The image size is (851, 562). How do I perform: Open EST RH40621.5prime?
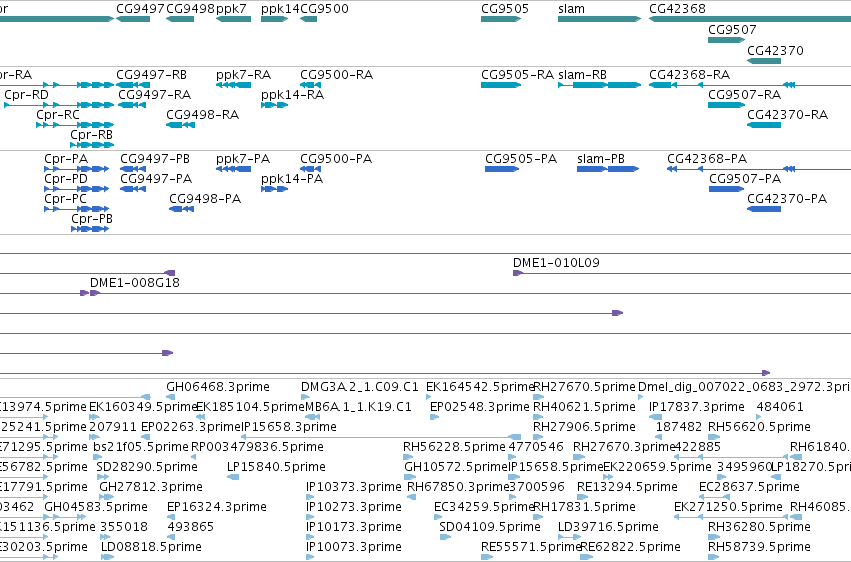pyautogui.click(x=584, y=407)
